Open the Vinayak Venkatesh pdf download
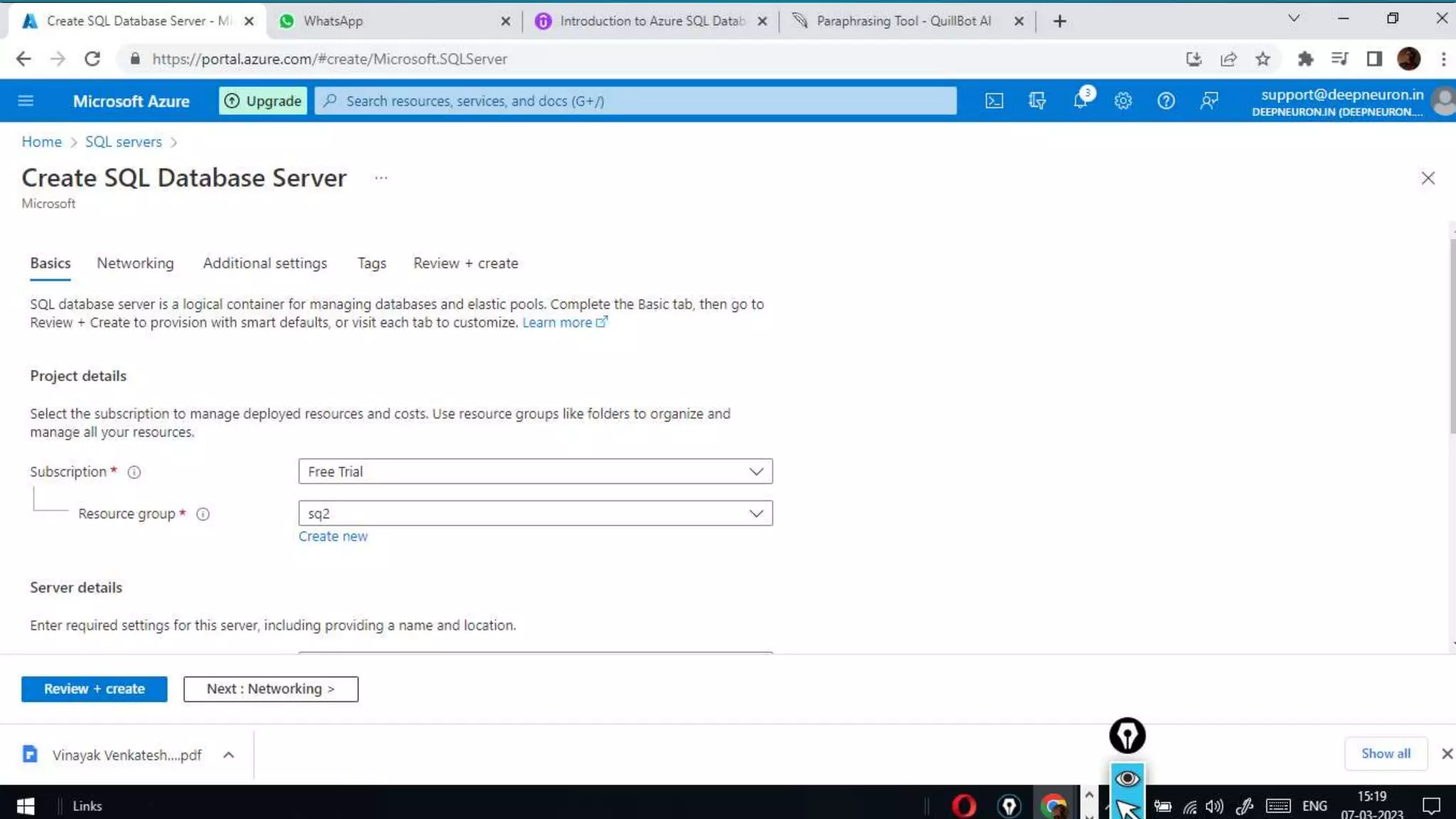1456x819 pixels. pos(127,755)
